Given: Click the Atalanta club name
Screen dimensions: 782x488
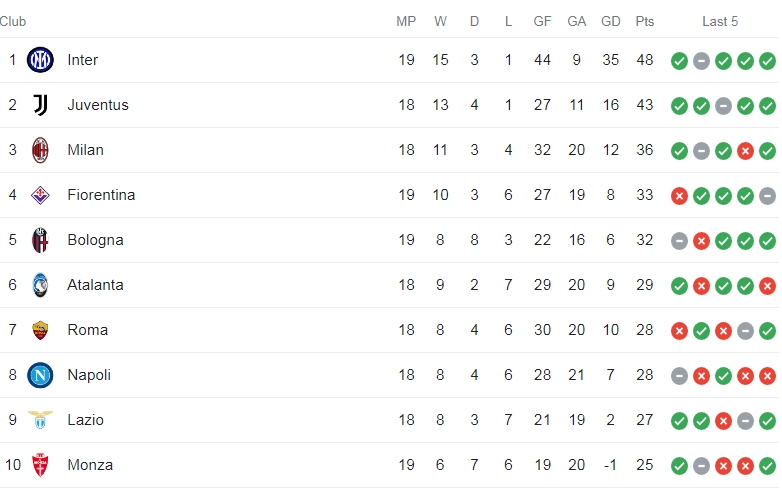Looking at the screenshot, I should pos(95,285).
